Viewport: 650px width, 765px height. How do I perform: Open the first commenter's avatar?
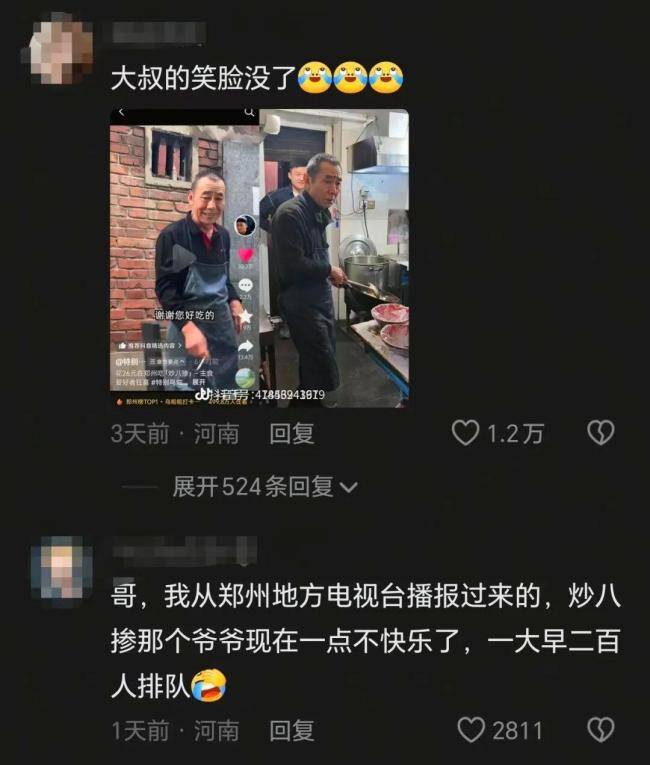click(57, 48)
